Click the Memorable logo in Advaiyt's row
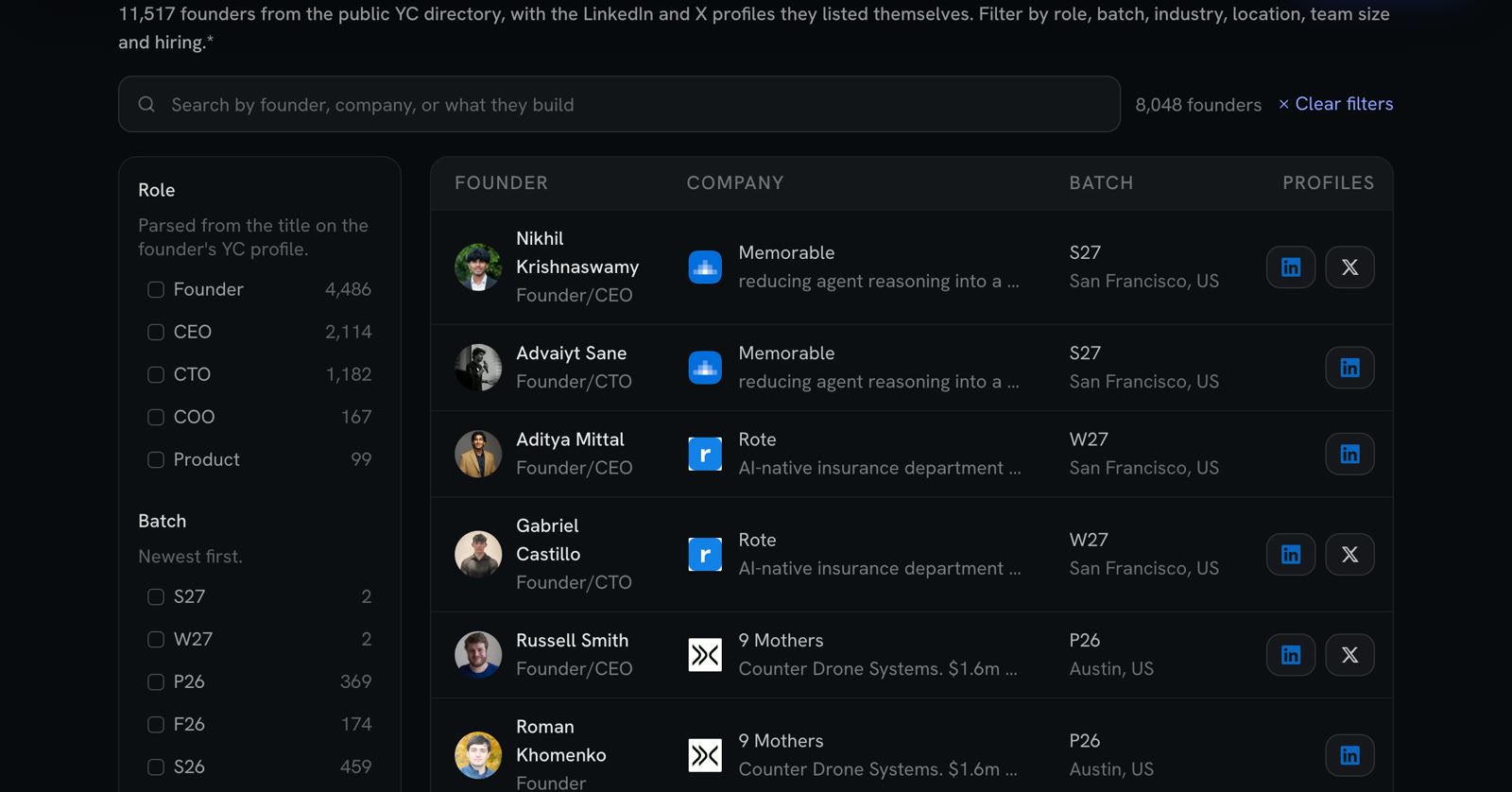Image resolution: width=1512 pixels, height=792 pixels. (705, 368)
